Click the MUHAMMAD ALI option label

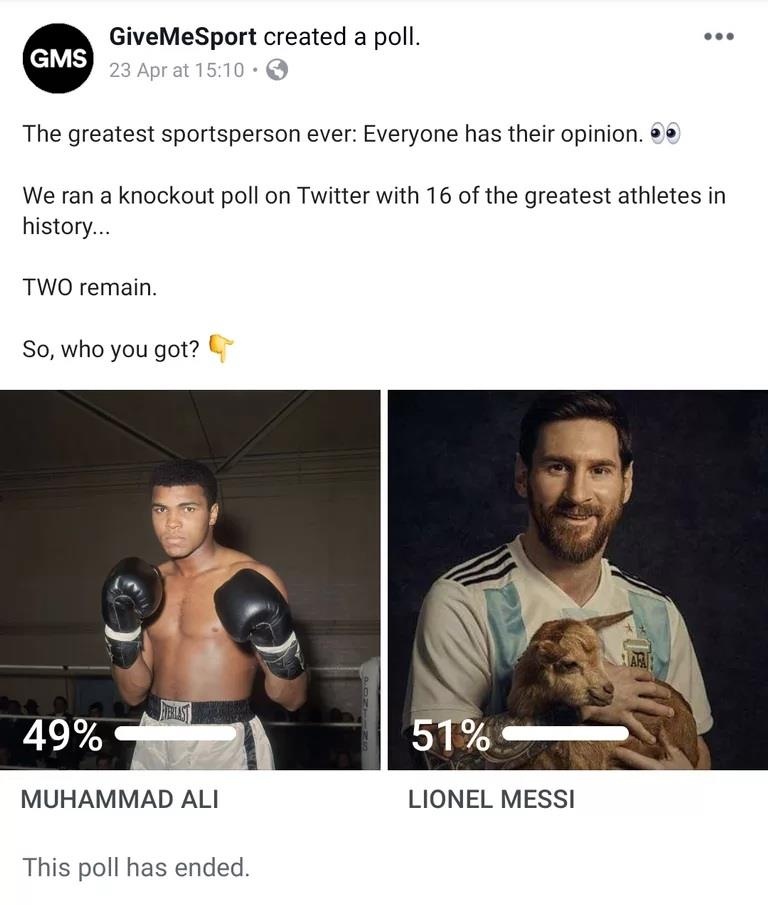tap(121, 799)
